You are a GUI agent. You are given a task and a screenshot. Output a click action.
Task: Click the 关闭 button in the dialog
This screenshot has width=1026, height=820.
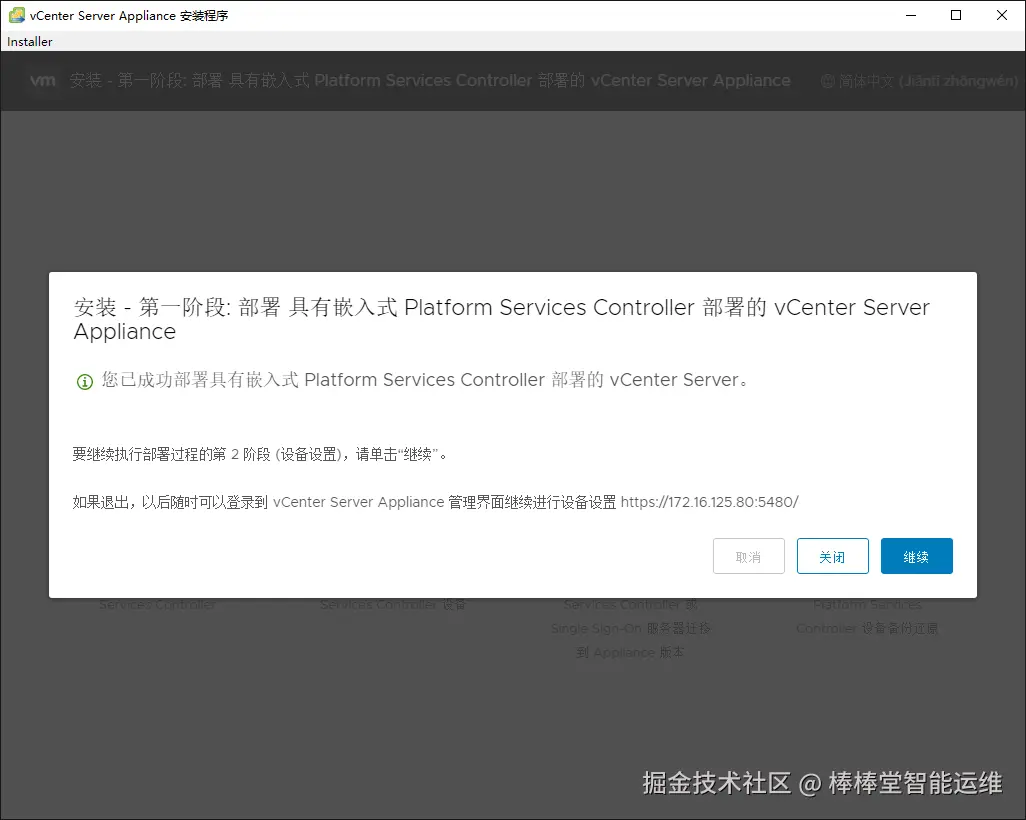click(x=832, y=556)
